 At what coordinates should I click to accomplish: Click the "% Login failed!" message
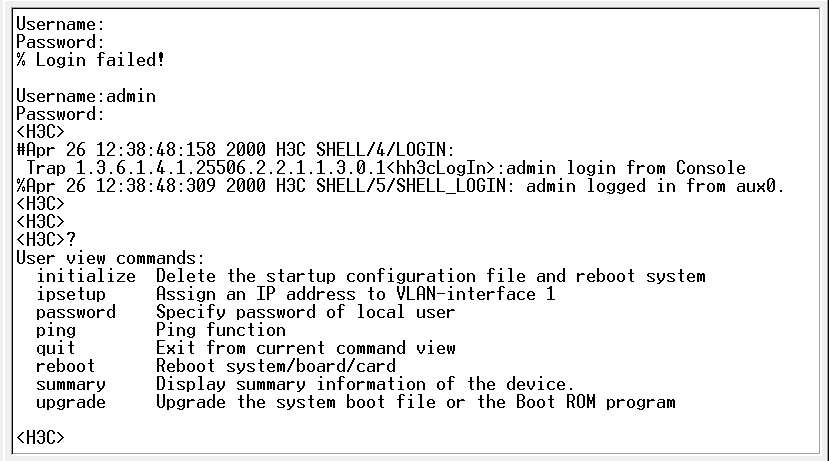coord(91,60)
